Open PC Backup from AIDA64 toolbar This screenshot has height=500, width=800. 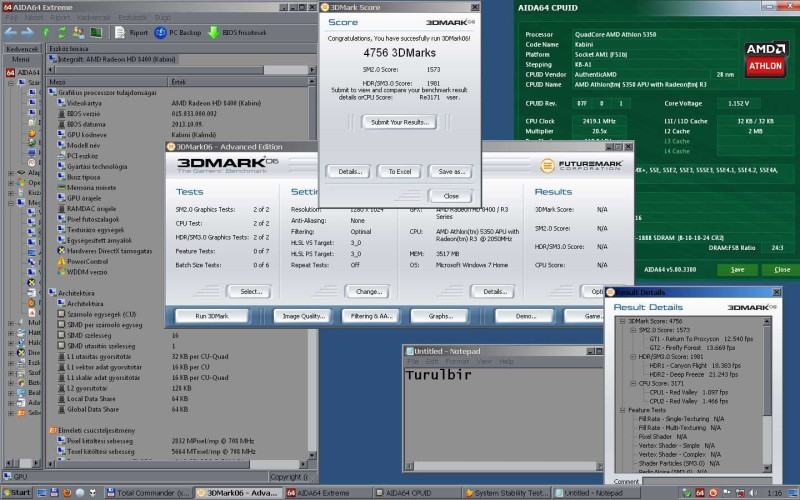[x=177, y=32]
